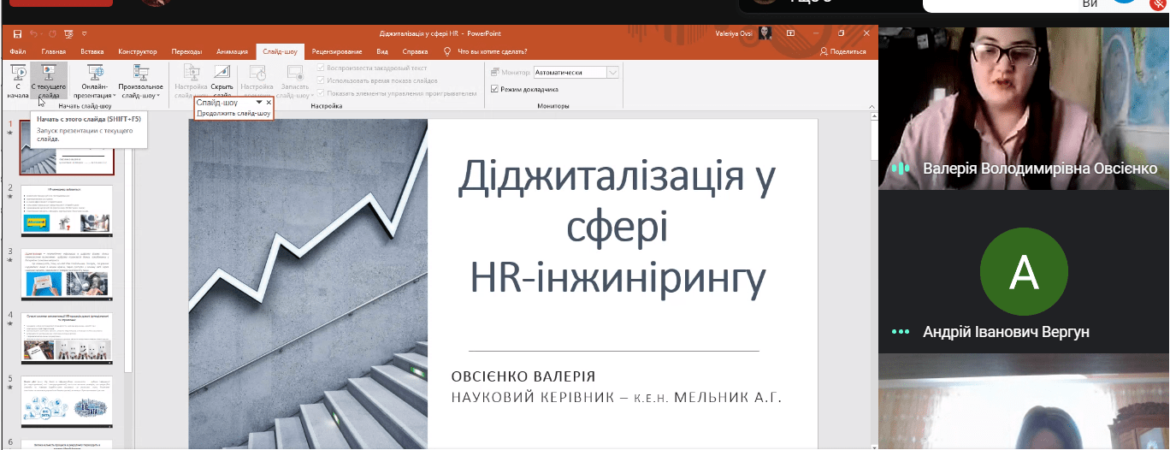Click Андрій Іванович Вергун avatar 'A'
The height and width of the screenshot is (450, 1170).
1023,272
